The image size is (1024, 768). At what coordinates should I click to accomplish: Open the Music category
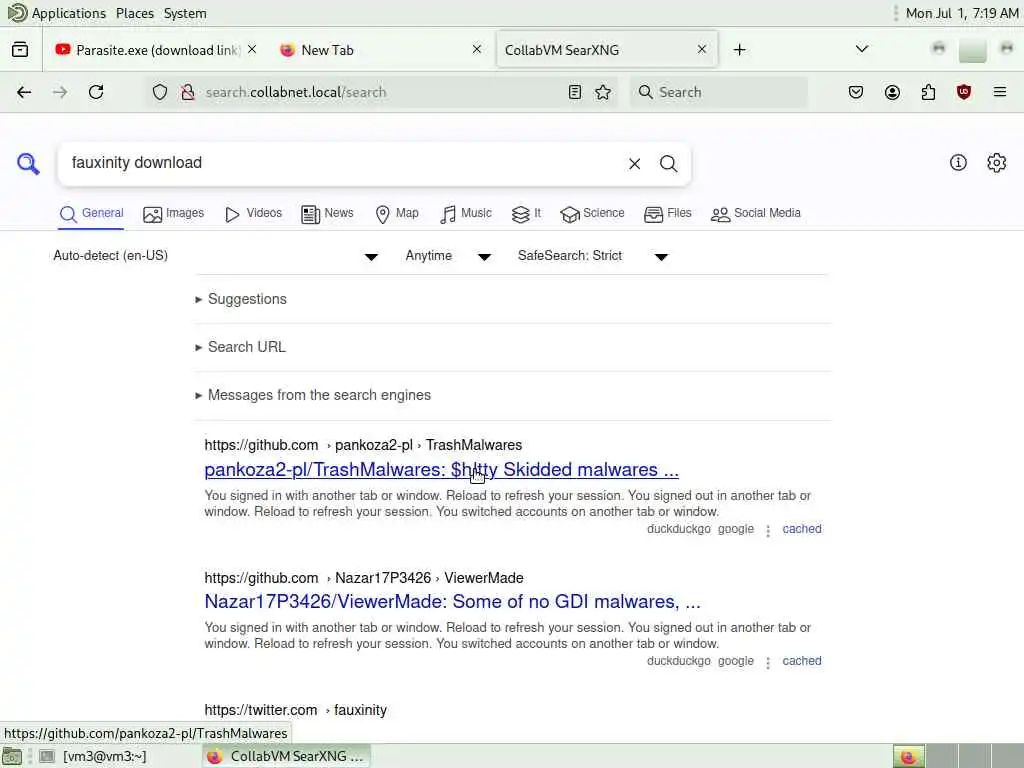466,214
